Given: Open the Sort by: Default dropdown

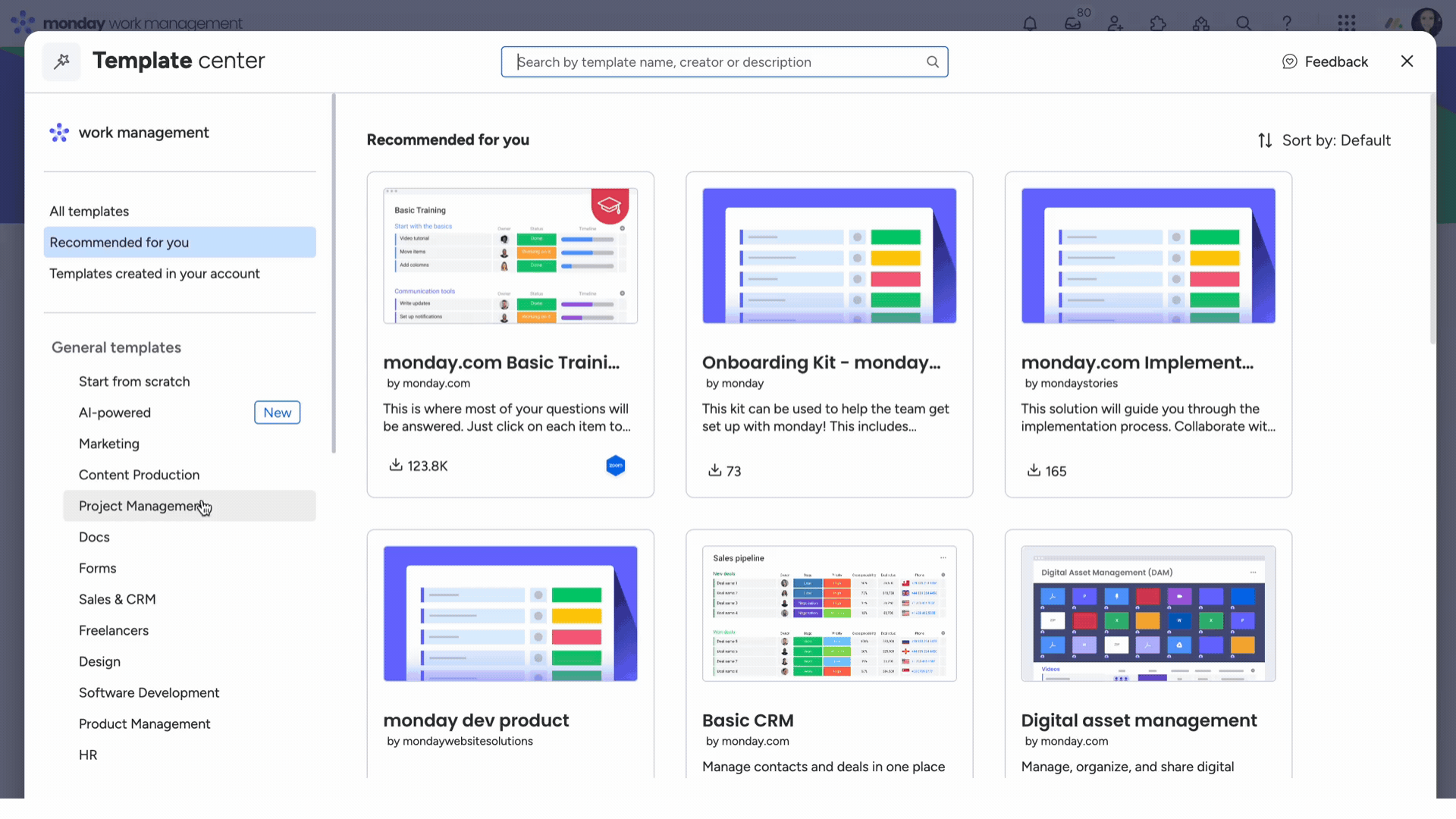Looking at the screenshot, I should (x=1324, y=140).
